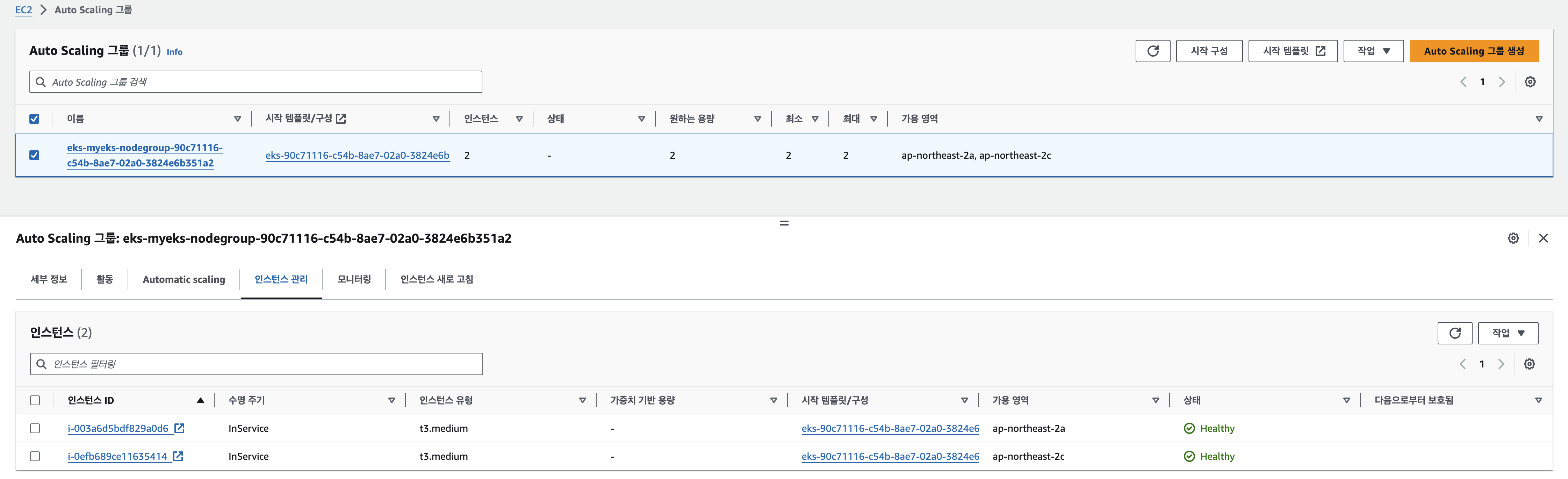This screenshot has height=479, width=1568.
Task: Open instances table preferences gear icon
Action: (1529, 364)
